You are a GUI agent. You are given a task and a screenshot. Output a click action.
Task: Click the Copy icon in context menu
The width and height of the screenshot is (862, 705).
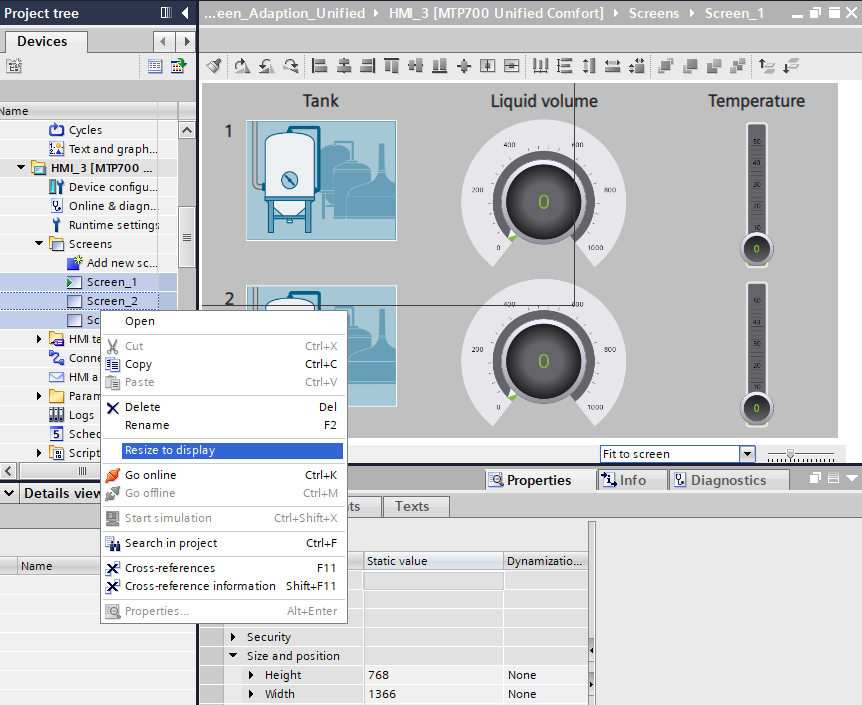tap(113, 365)
